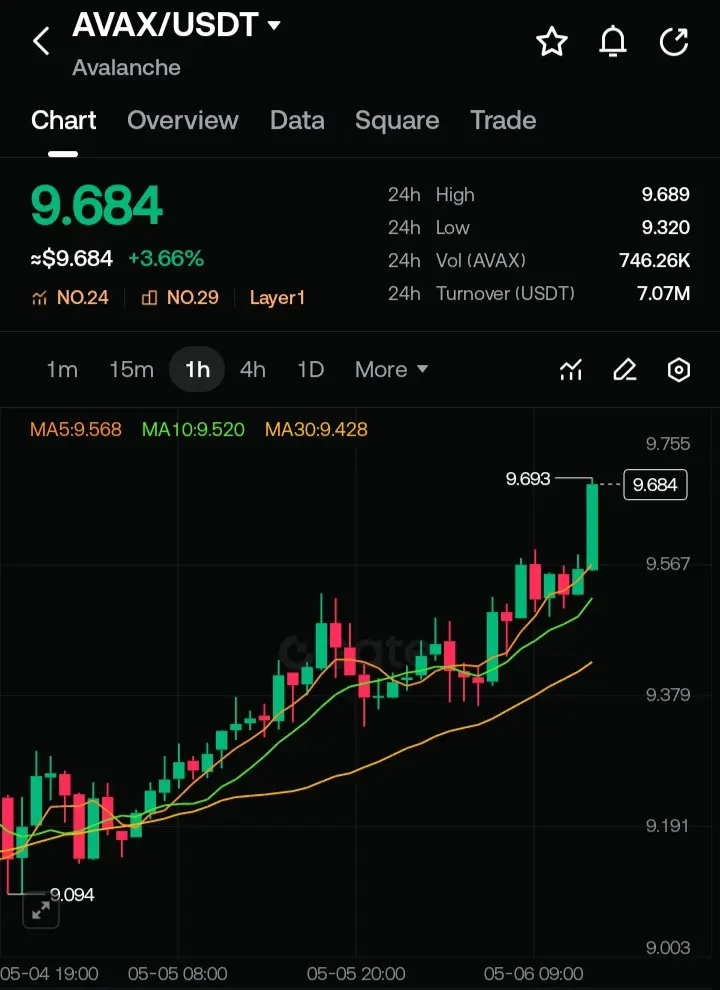Tap the 05-05 20:00 time axis label
The image size is (720, 990).
tap(356, 974)
